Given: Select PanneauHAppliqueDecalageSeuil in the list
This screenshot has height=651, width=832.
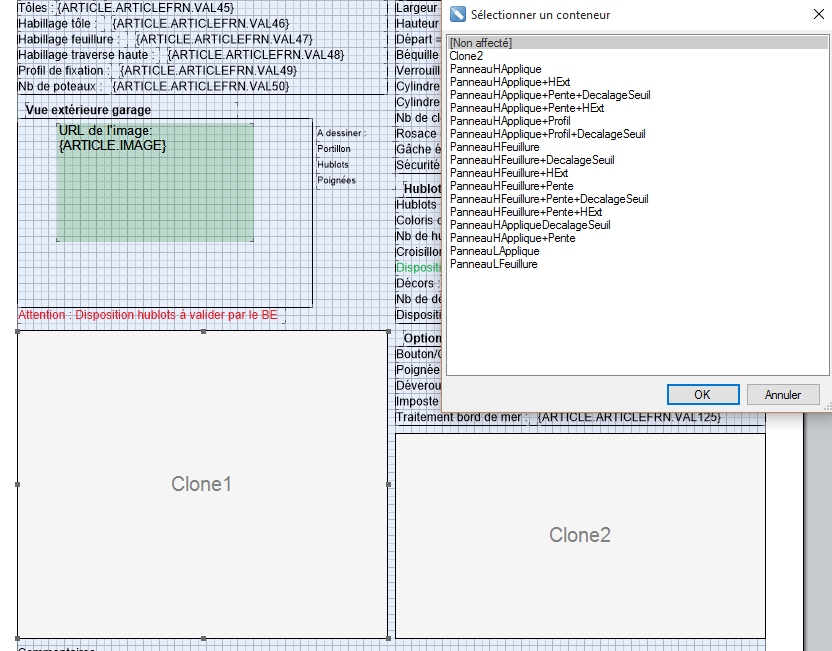Looking at the screenshot, I should [530, 225].
